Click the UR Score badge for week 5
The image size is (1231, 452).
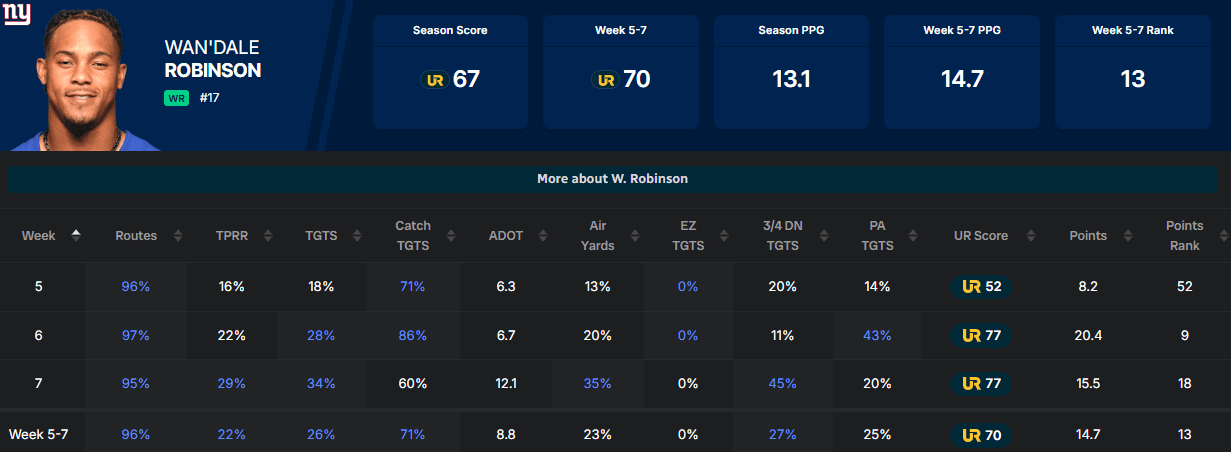click(x=980, y=286)
